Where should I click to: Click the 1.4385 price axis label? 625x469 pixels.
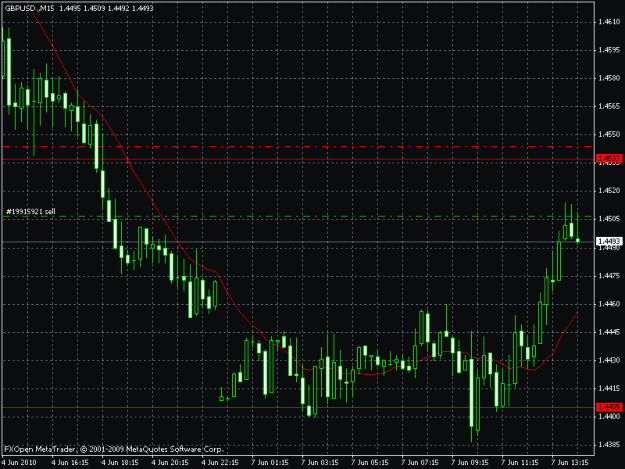tap(609, 444)
